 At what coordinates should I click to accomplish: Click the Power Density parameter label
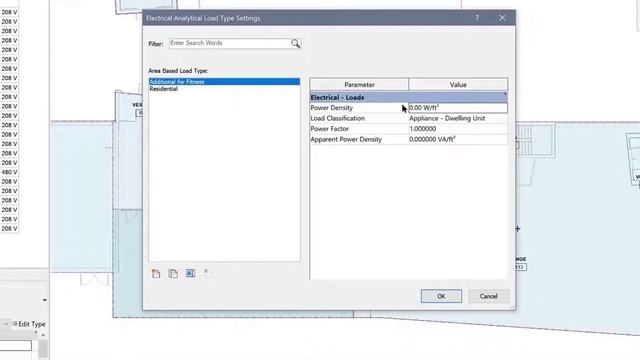[x=331, y=108]
